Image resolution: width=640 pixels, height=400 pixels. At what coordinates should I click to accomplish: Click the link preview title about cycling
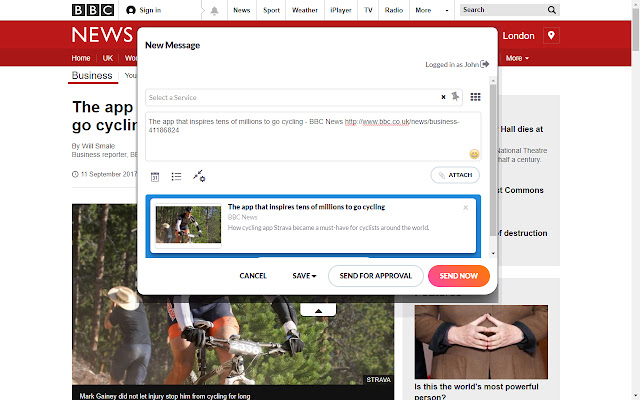pyautogui.click(x=306, y=207)
